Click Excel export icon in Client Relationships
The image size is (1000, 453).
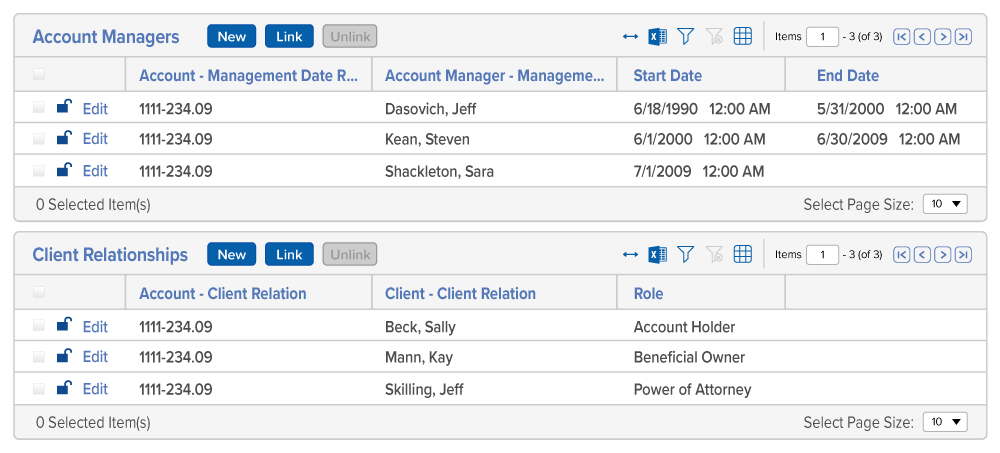point(657,255)
